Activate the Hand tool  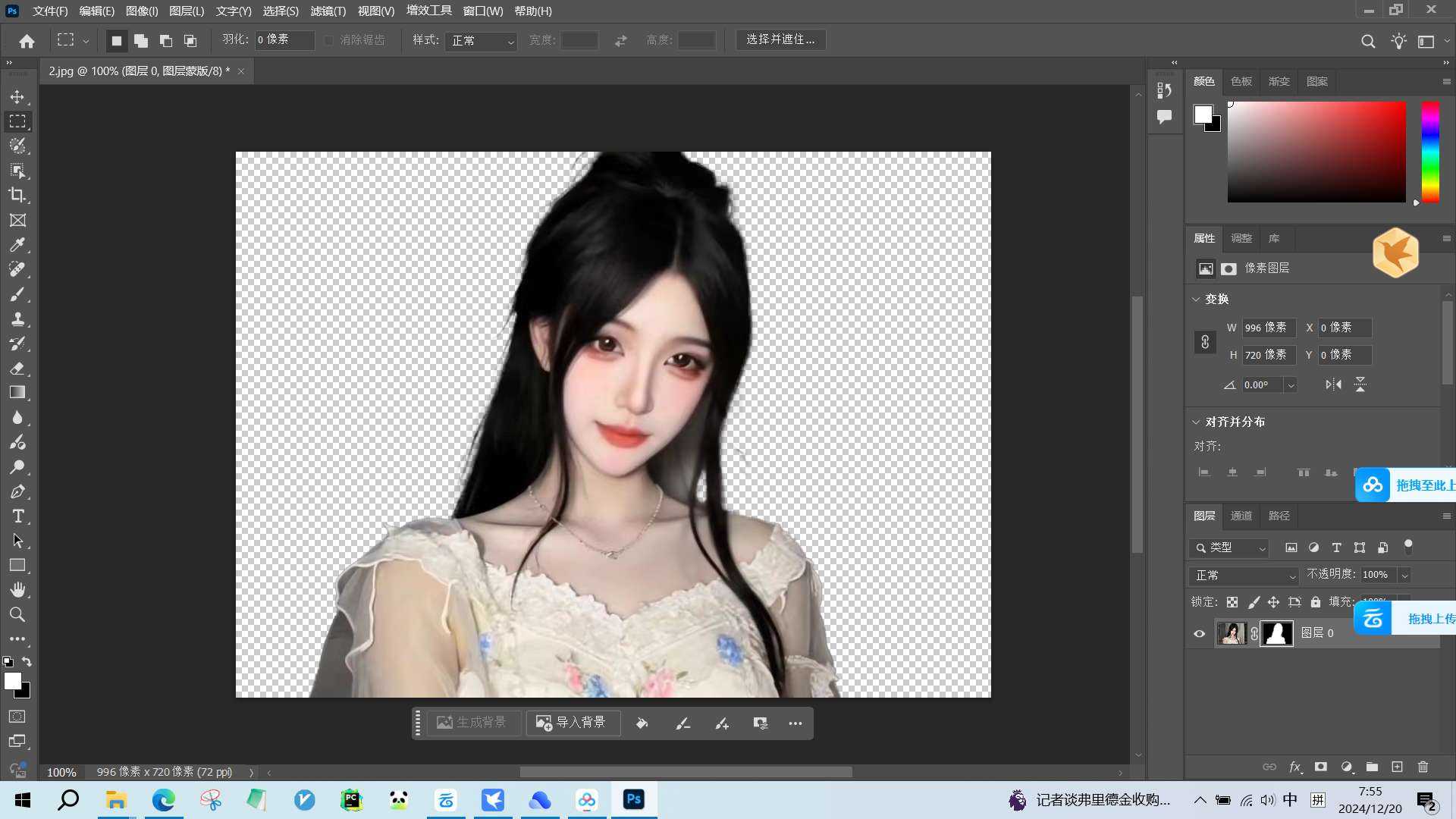click(x=17, y=589)
